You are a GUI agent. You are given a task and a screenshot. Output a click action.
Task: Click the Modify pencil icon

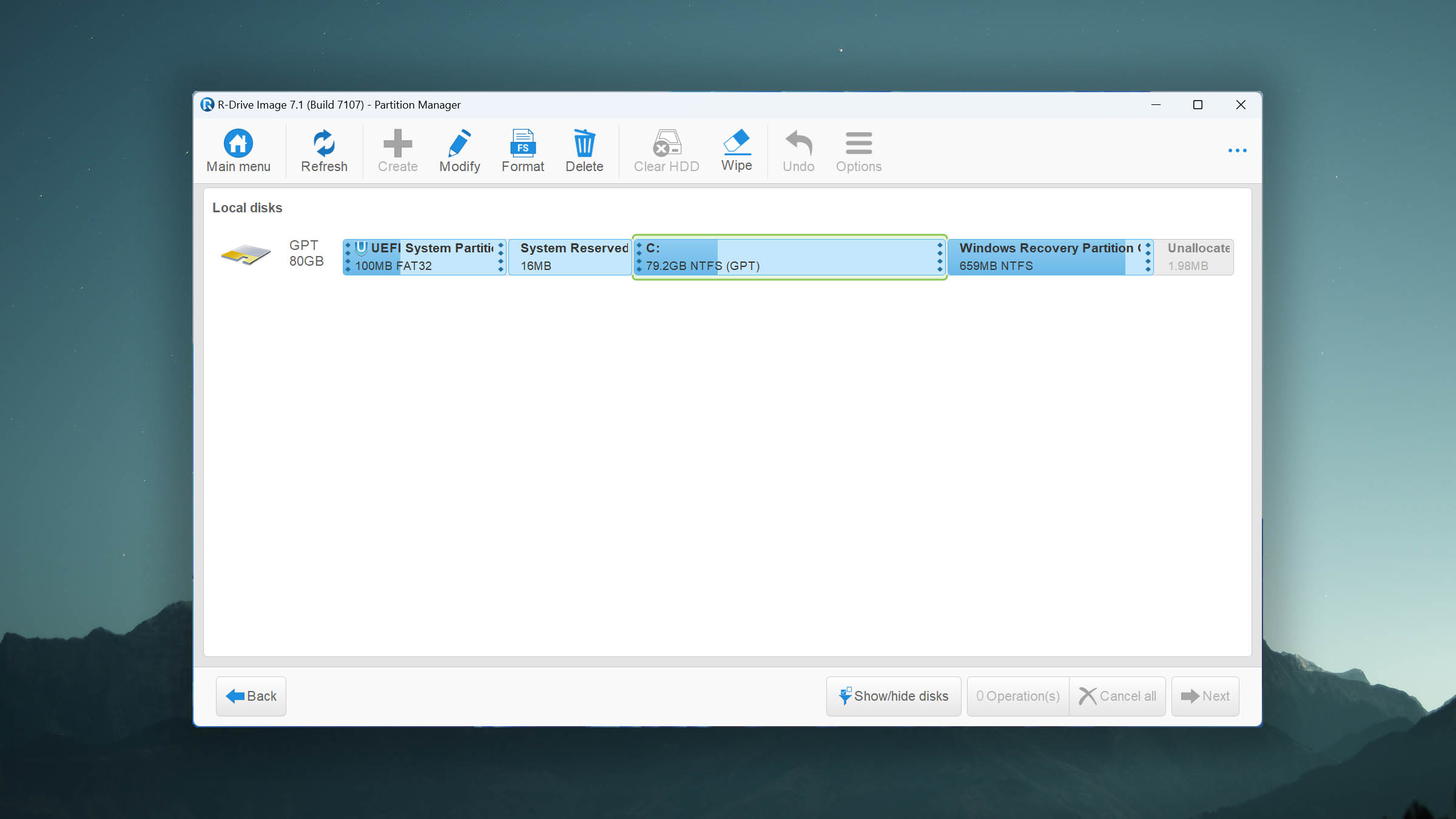[459, 144]
